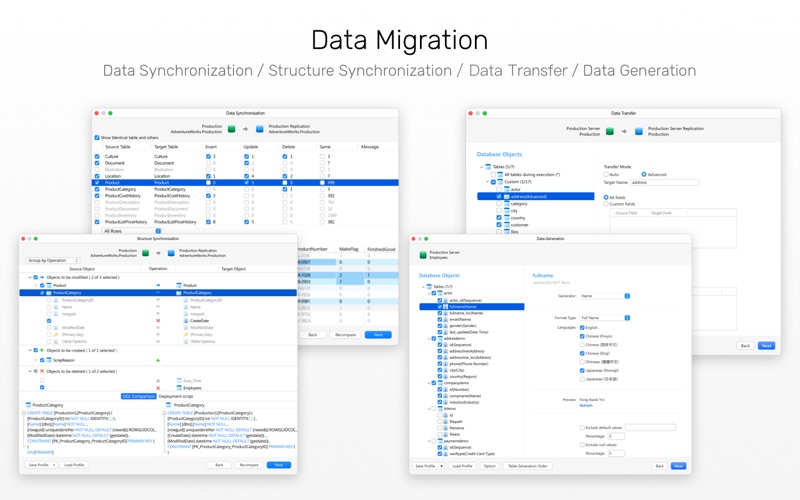
Task: Click green server icon in Data Generation header
Action: (x=423, y=255)
